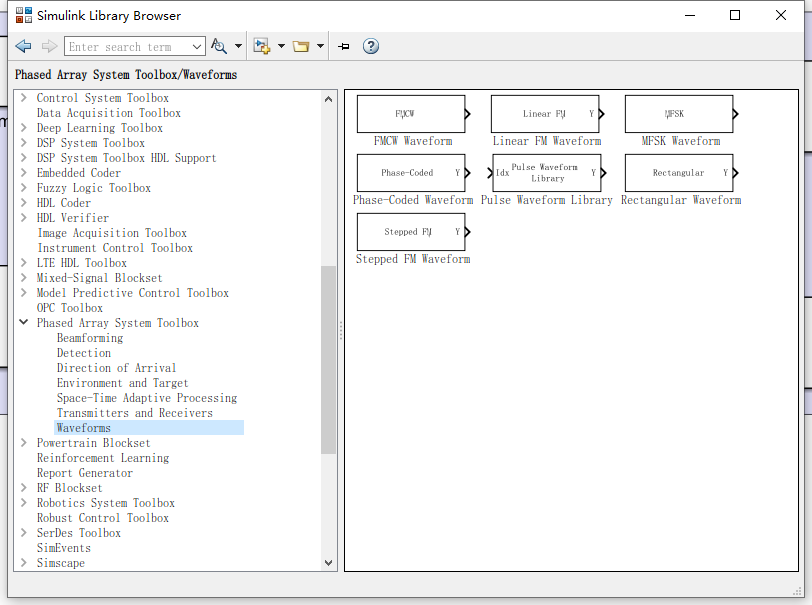The image size is (812, 605).
Task: Open Space-Time Adaptive Processing sublibrary
Action: click(x=147, y=398)
